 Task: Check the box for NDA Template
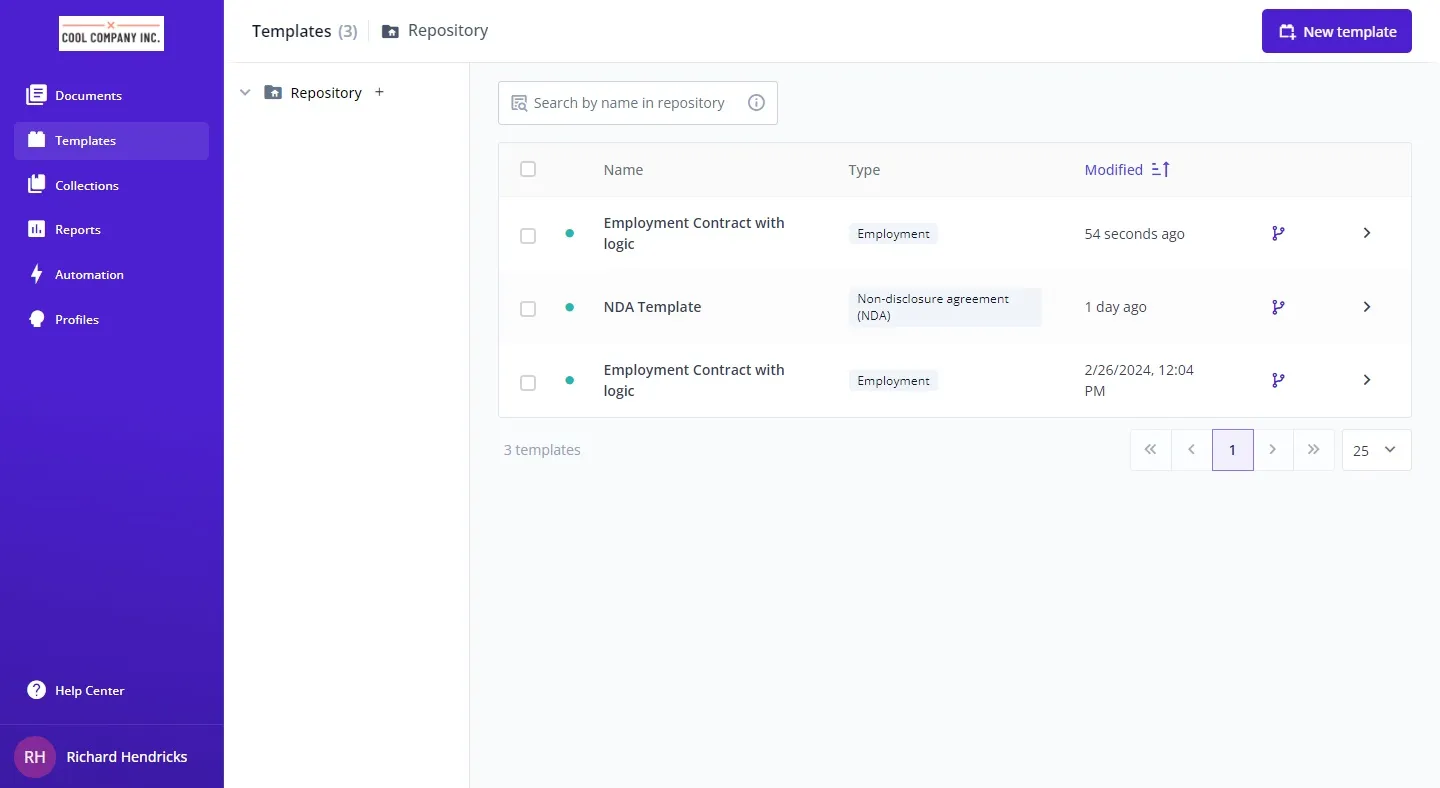coord(528,309)
